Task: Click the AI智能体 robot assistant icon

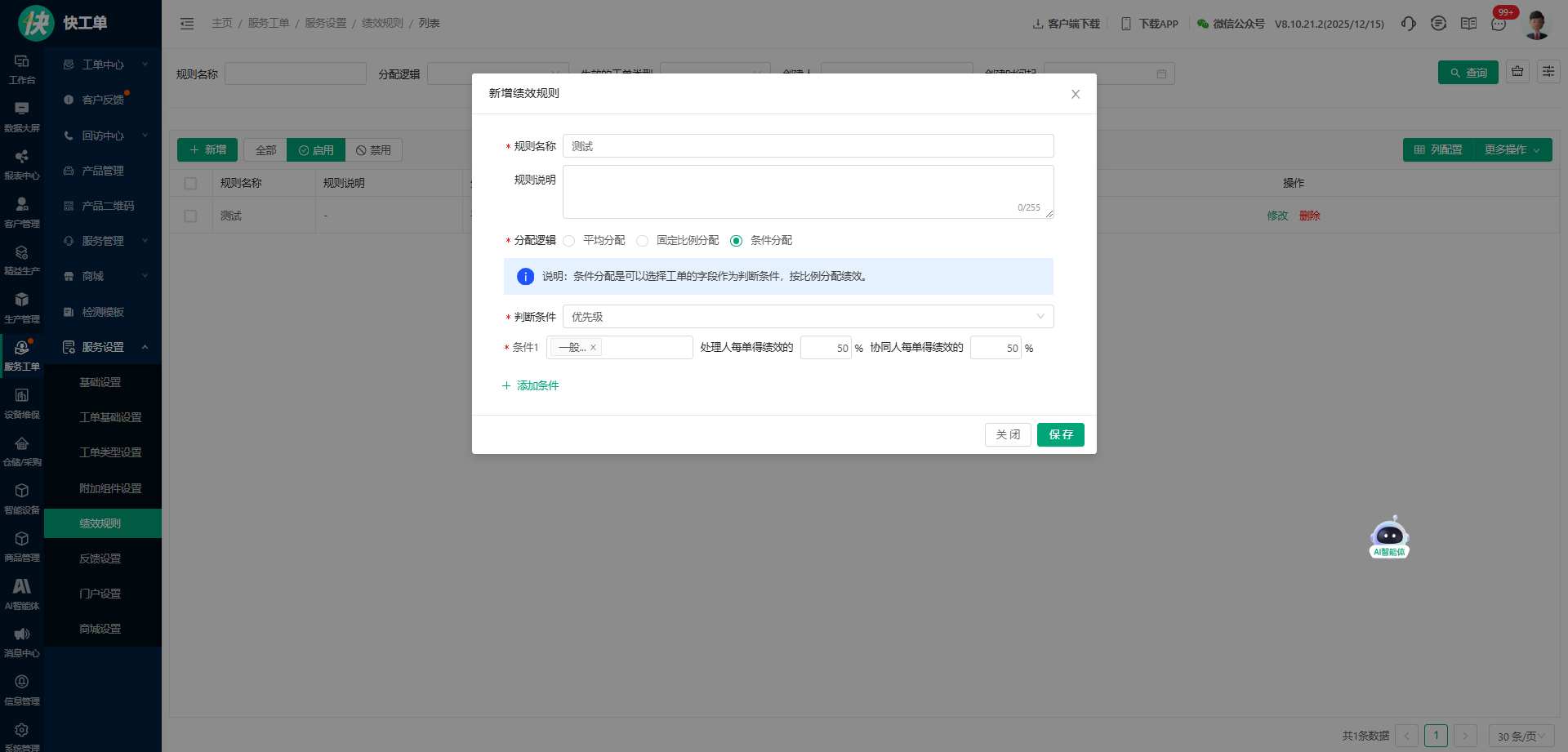Action: pyautogui.click(x=1388, y=536)
